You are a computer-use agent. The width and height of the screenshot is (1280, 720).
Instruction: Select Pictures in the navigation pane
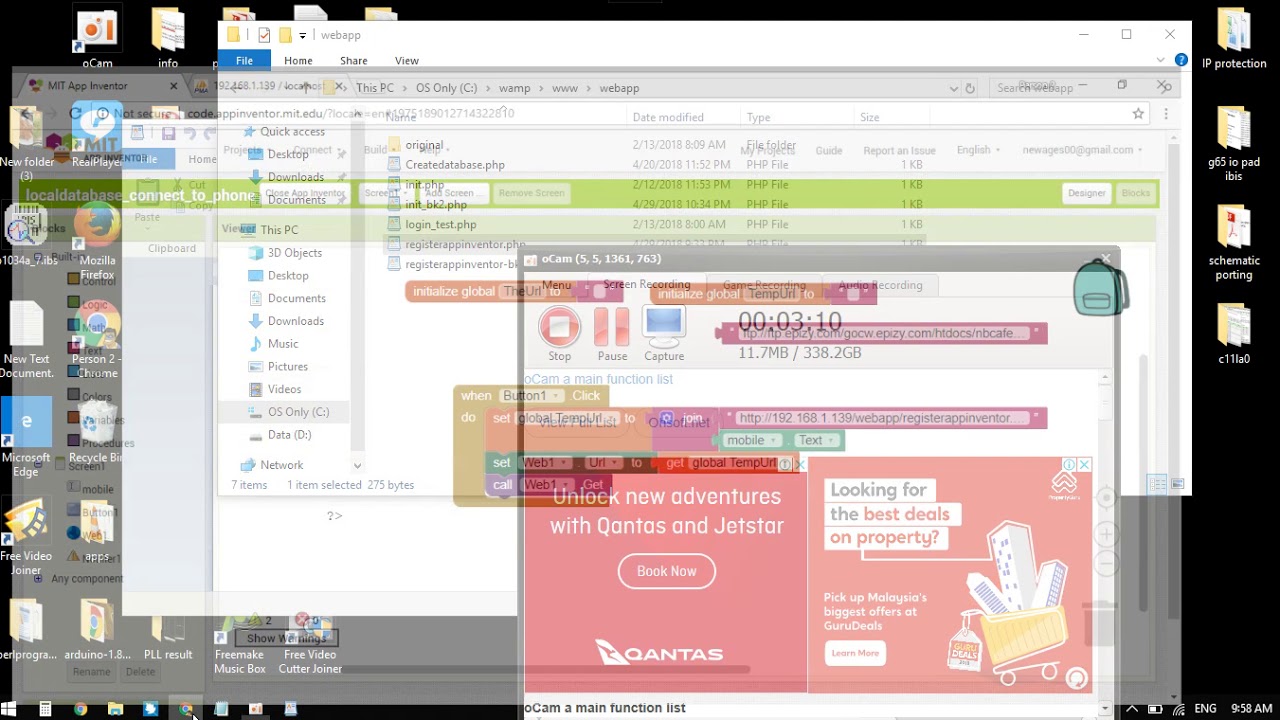pyautogui.click(x=287, y=366)
